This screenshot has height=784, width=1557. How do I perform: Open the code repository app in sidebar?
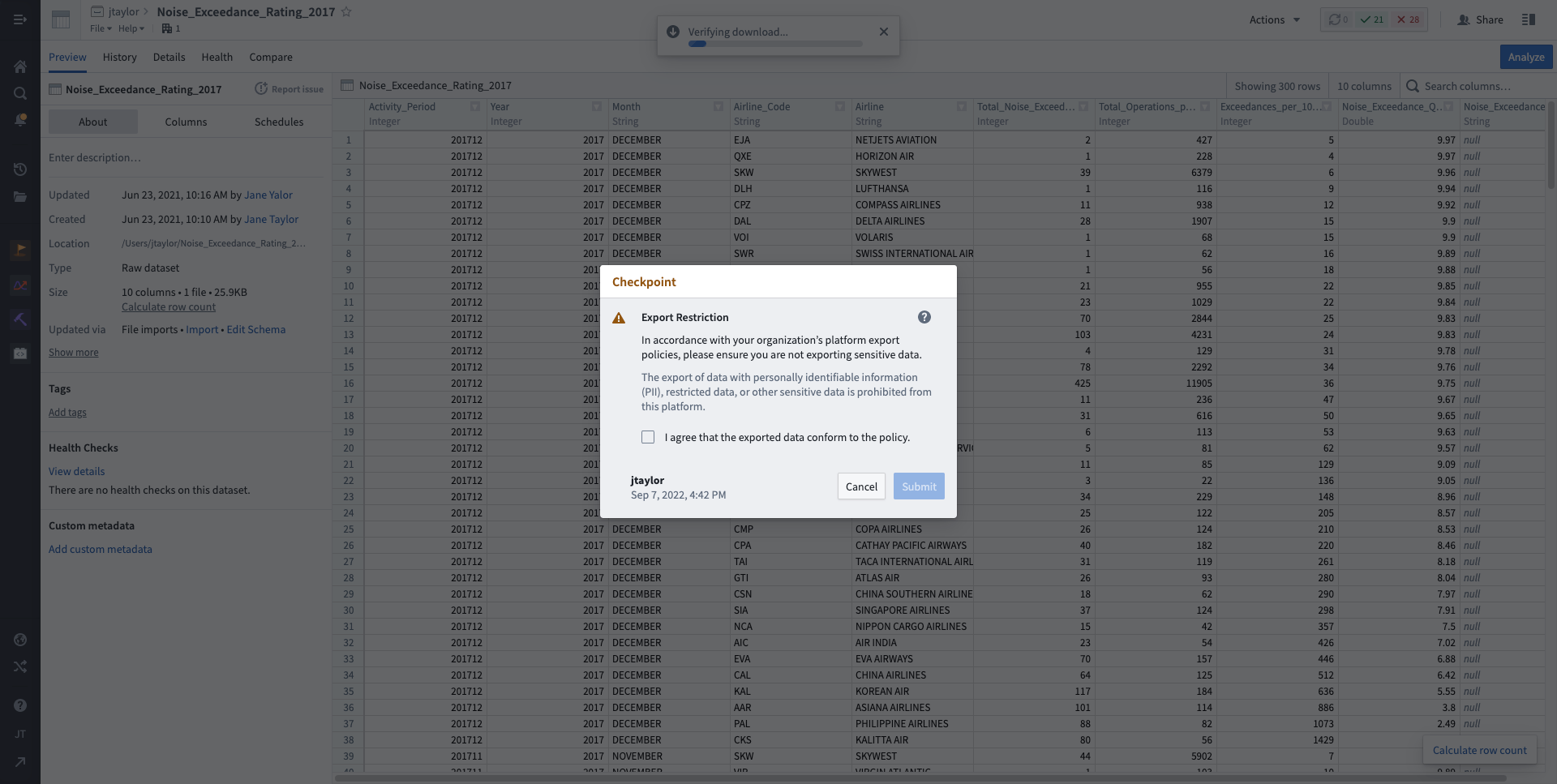click(x=20, y=353)
